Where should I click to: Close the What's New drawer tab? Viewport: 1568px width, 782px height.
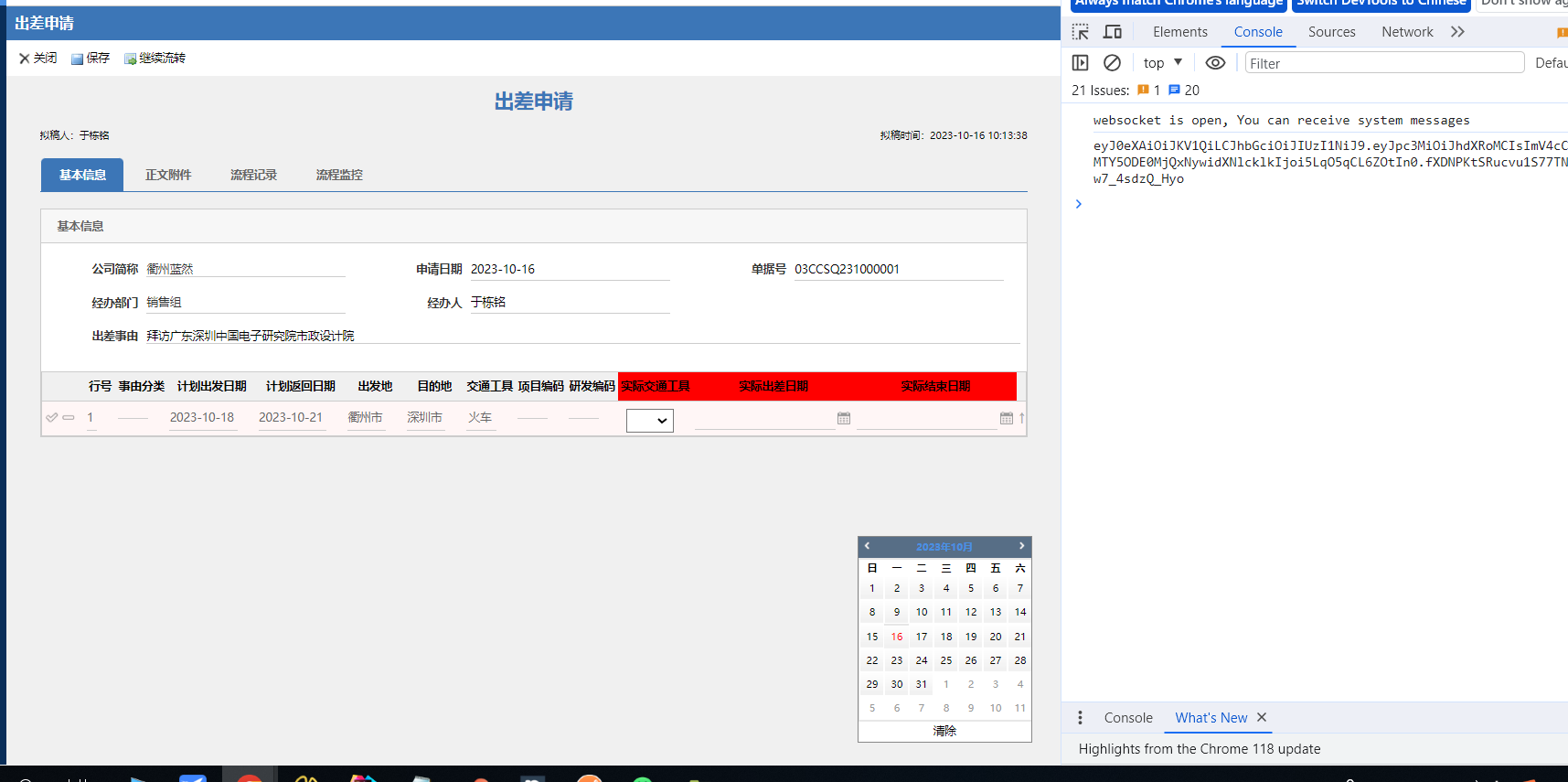(x=1262, y=718)
